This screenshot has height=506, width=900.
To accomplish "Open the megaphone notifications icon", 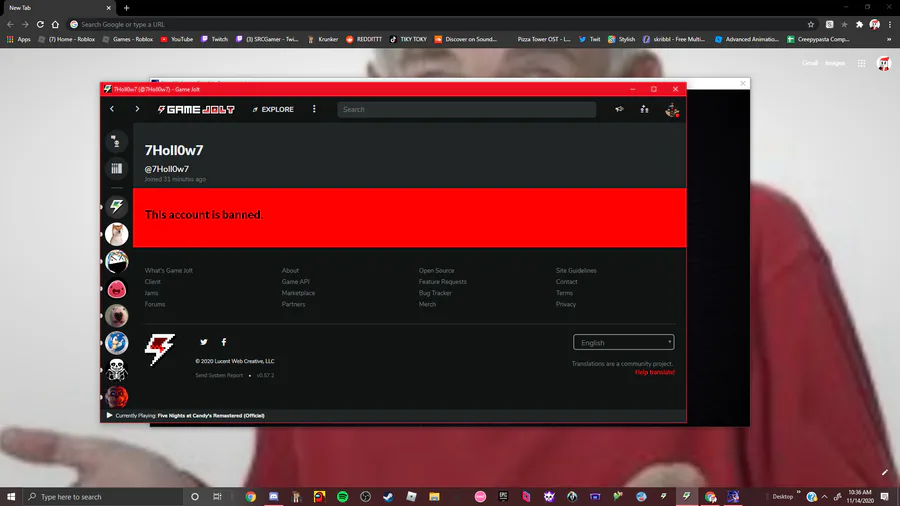I will (x=619, y=109).
